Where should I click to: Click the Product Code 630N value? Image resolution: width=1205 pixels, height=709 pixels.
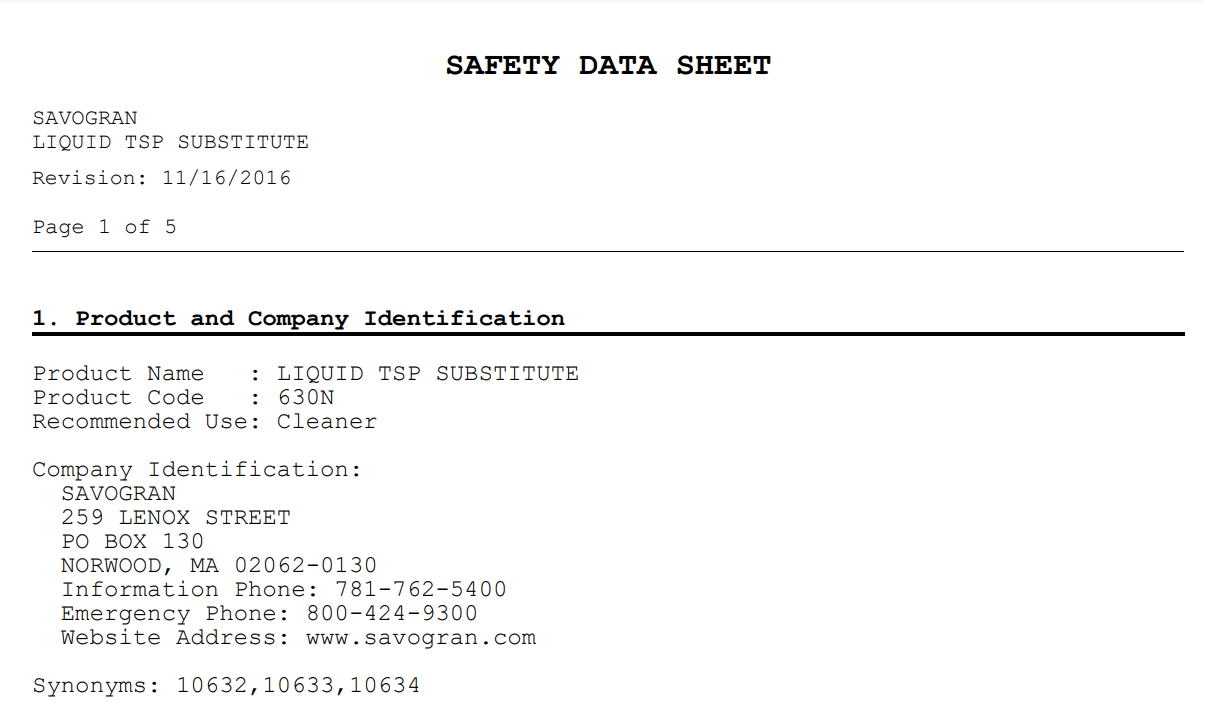[x=306, y=398]
